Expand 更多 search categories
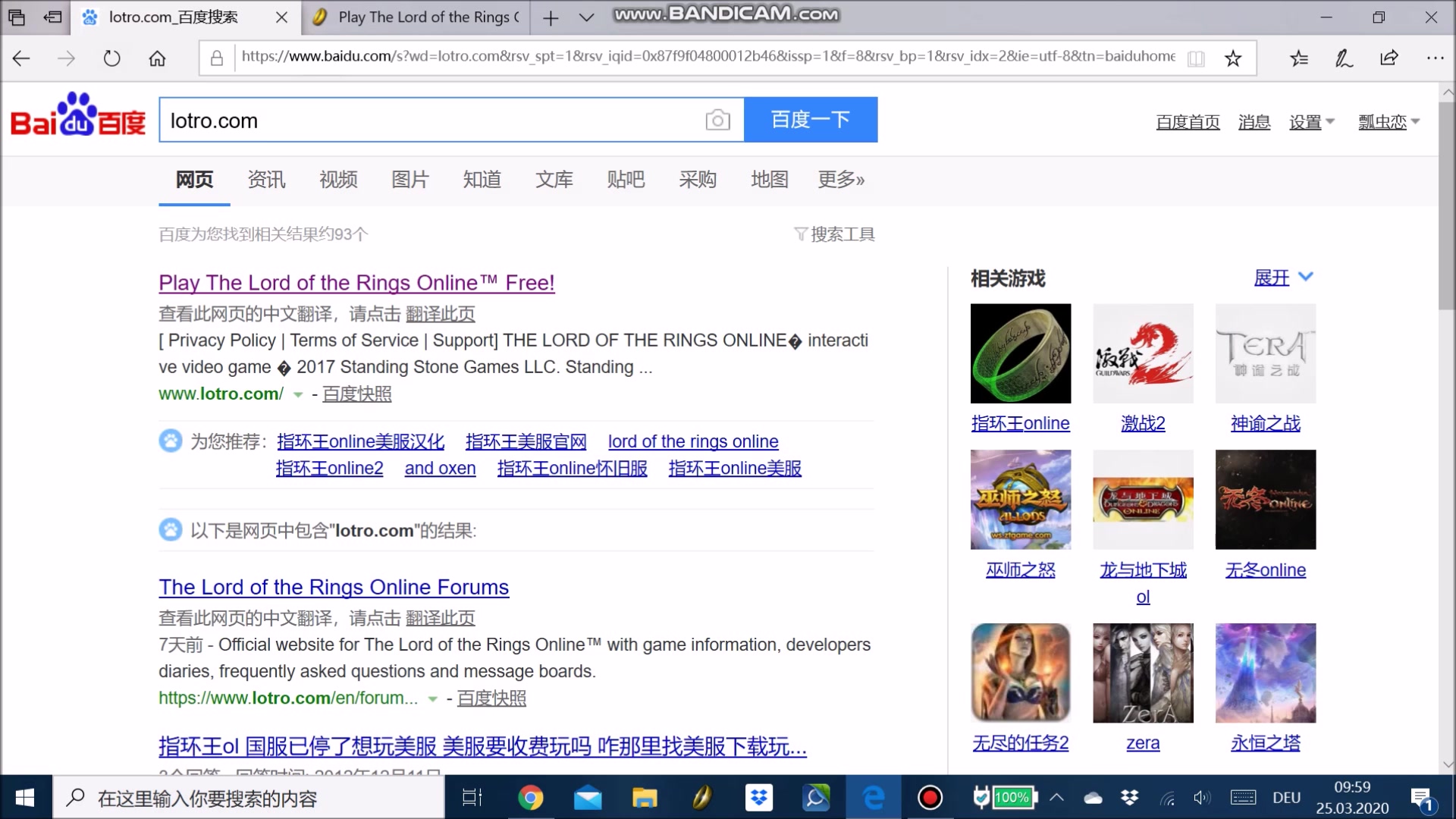1456x819 pixels. 841,180
